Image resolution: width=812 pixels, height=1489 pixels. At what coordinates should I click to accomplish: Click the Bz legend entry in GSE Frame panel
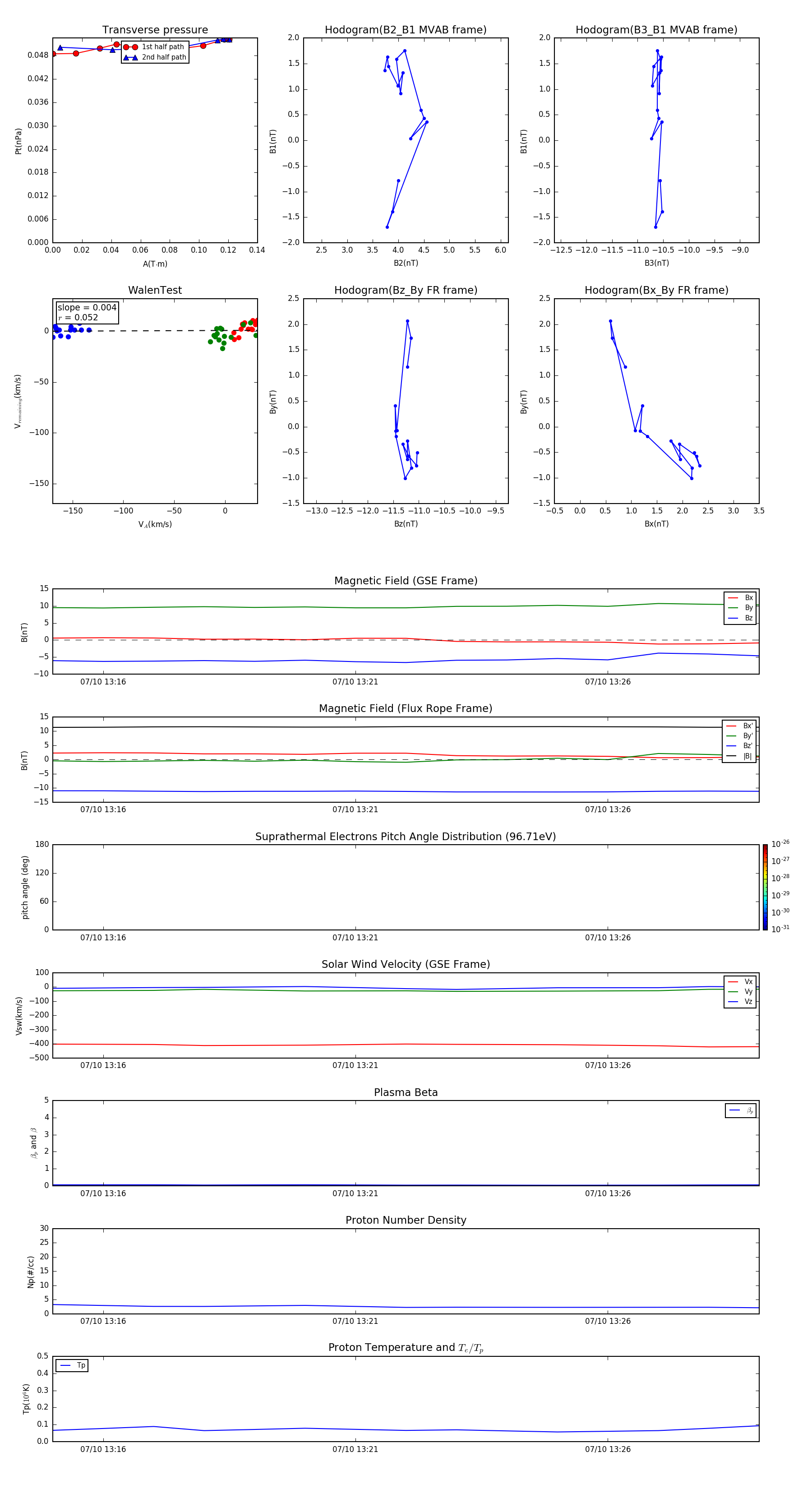coord(740,618)
